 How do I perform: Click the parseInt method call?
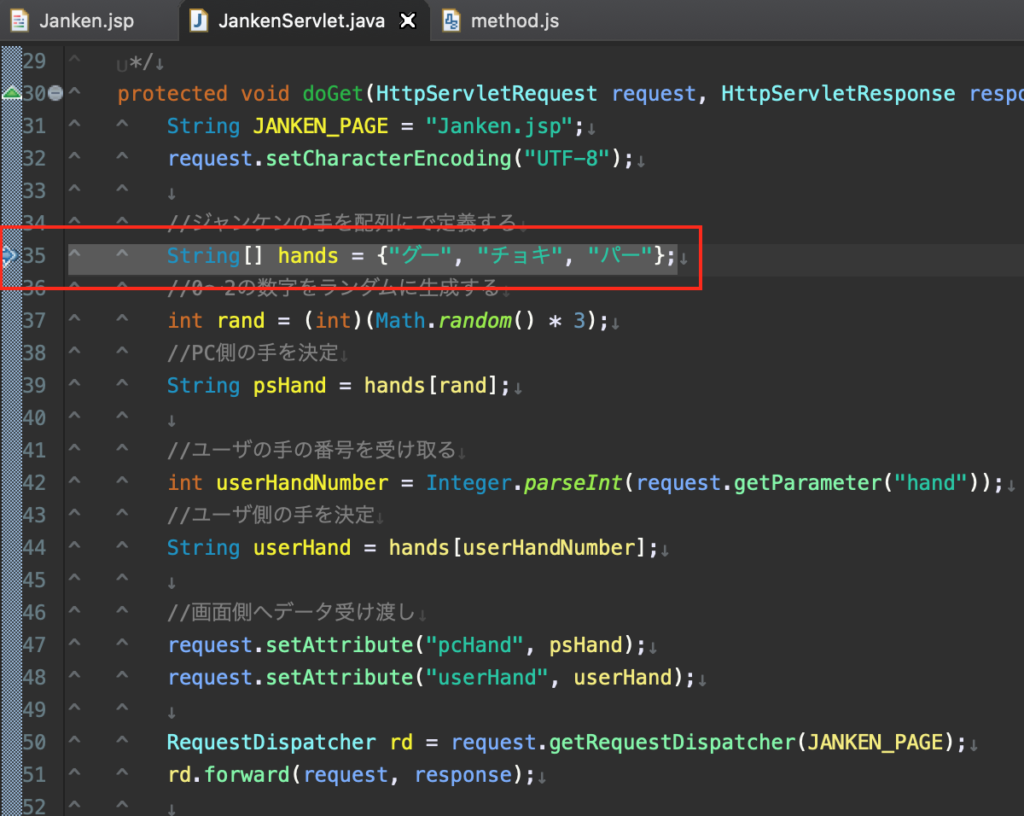[x=573, y=483]
